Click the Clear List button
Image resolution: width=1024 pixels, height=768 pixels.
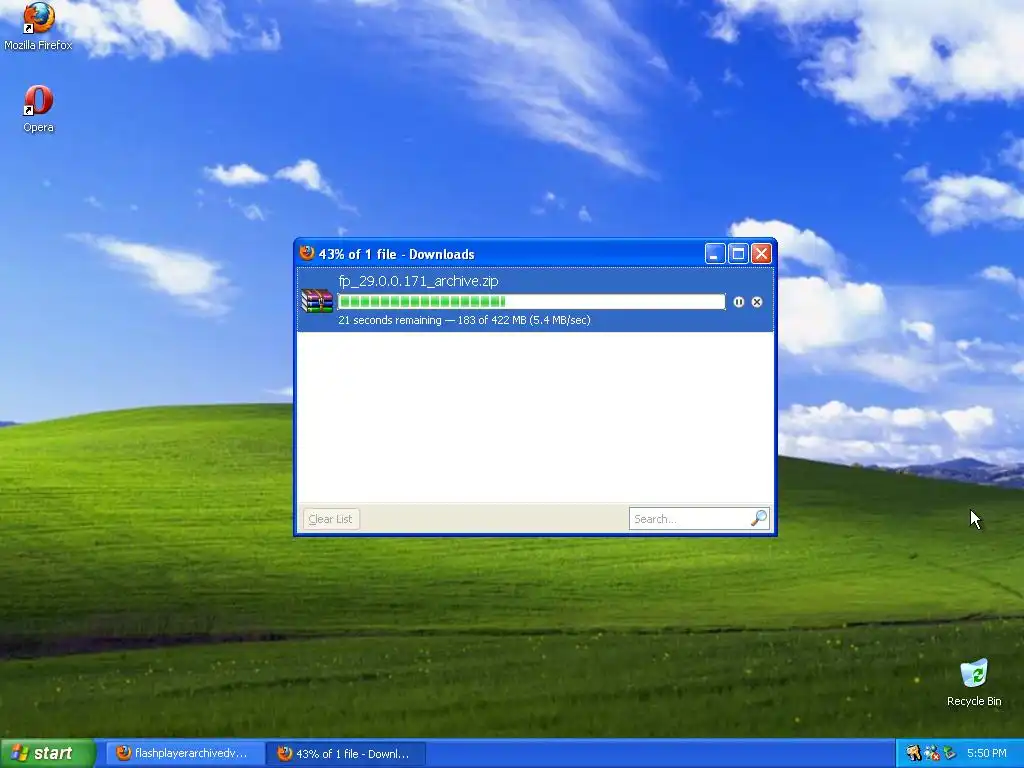point(331,519)
